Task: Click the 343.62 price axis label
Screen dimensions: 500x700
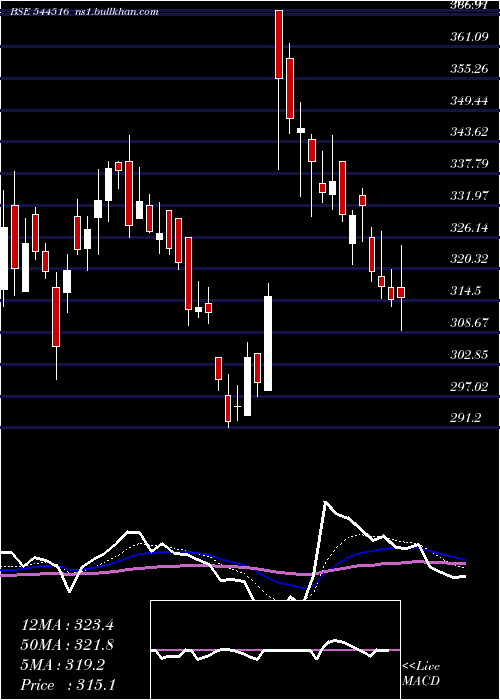Action: tap(469, 132)
